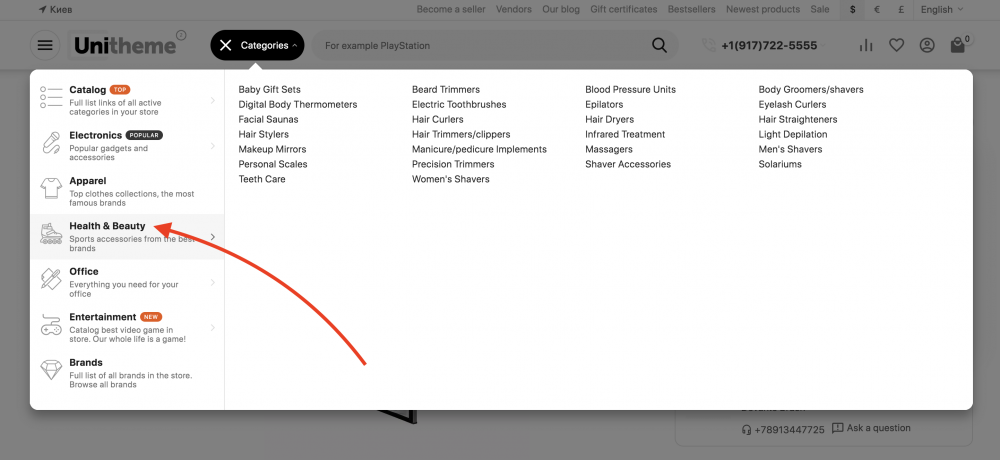The image size is (1000, 460).
Task: Select Electronics in the category menu
Action: pyautogui.click(x=95, y=135)
